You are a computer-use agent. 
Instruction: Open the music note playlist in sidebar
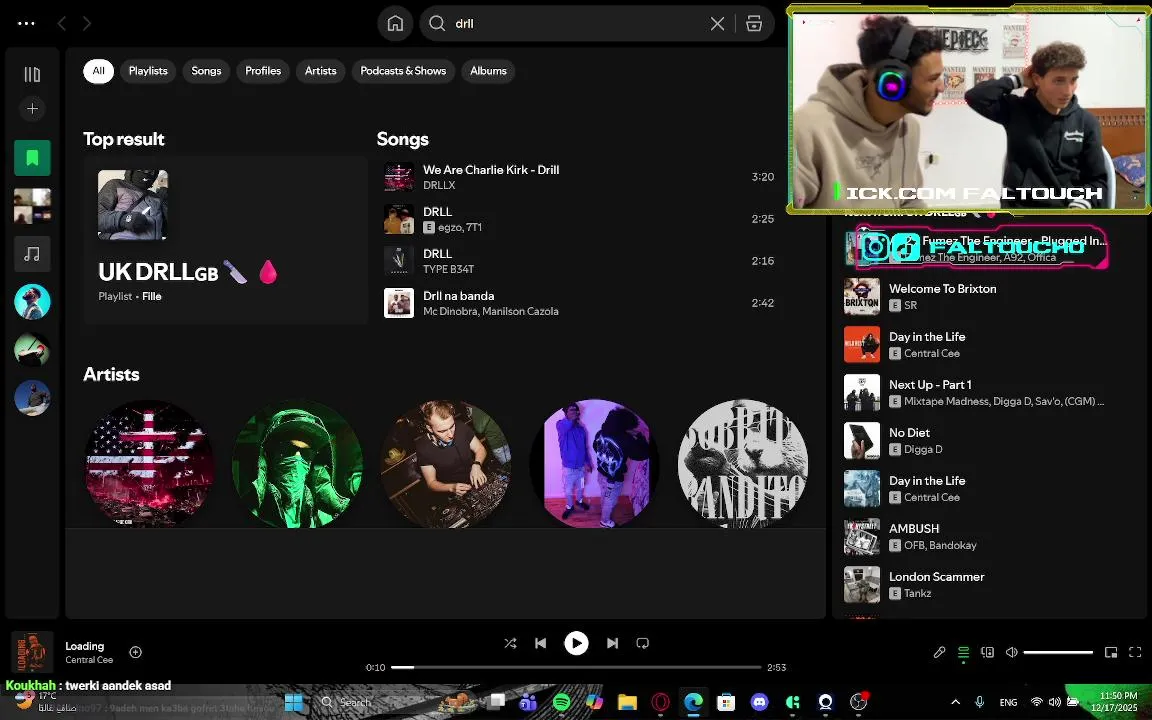point(32,253)
